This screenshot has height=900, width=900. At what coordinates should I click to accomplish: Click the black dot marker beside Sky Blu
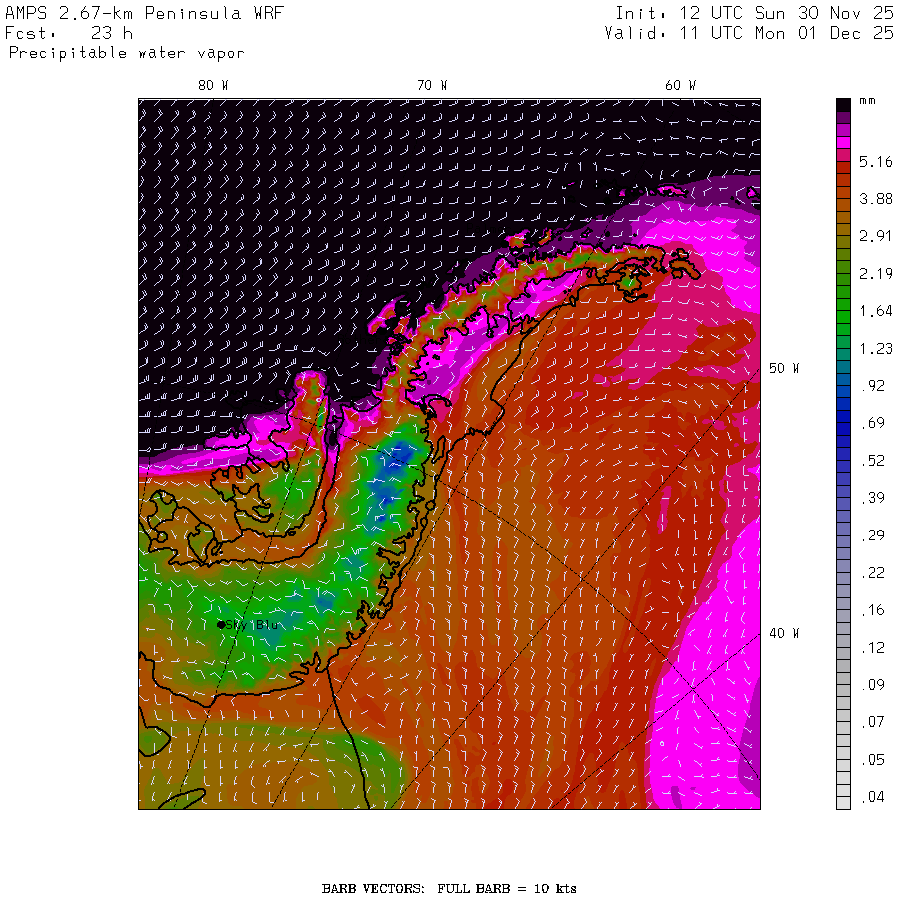pyautogui.click(x=221, y=624)
